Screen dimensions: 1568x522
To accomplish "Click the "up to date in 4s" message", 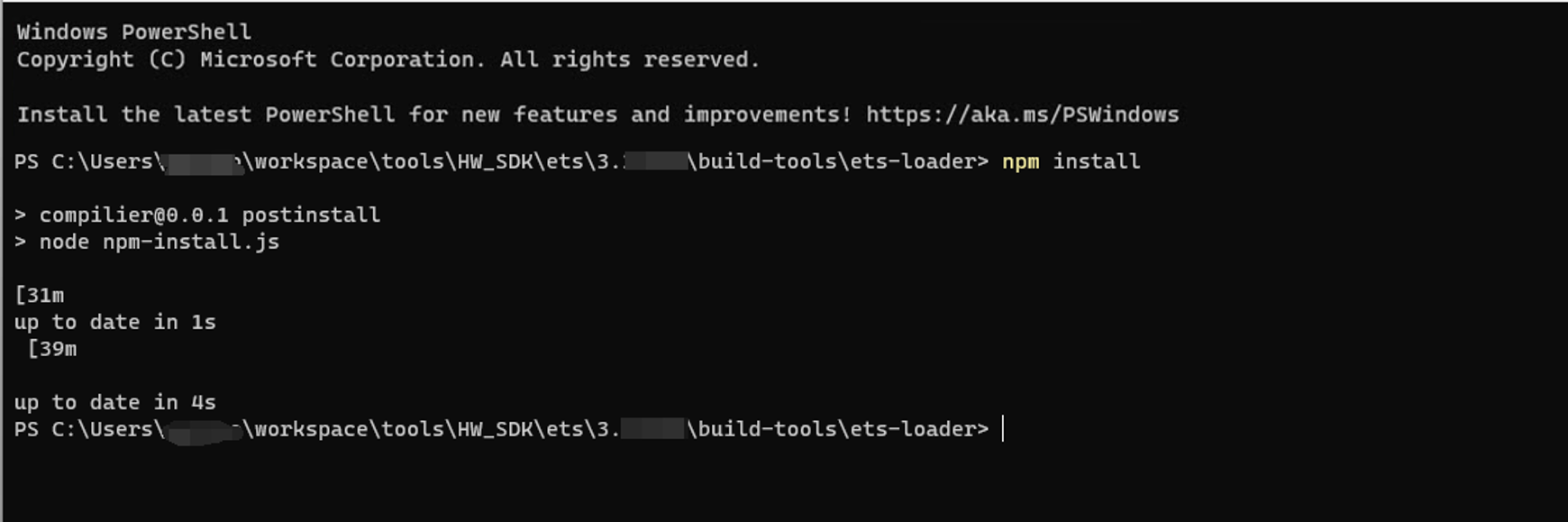I will [x=115, y=402].
